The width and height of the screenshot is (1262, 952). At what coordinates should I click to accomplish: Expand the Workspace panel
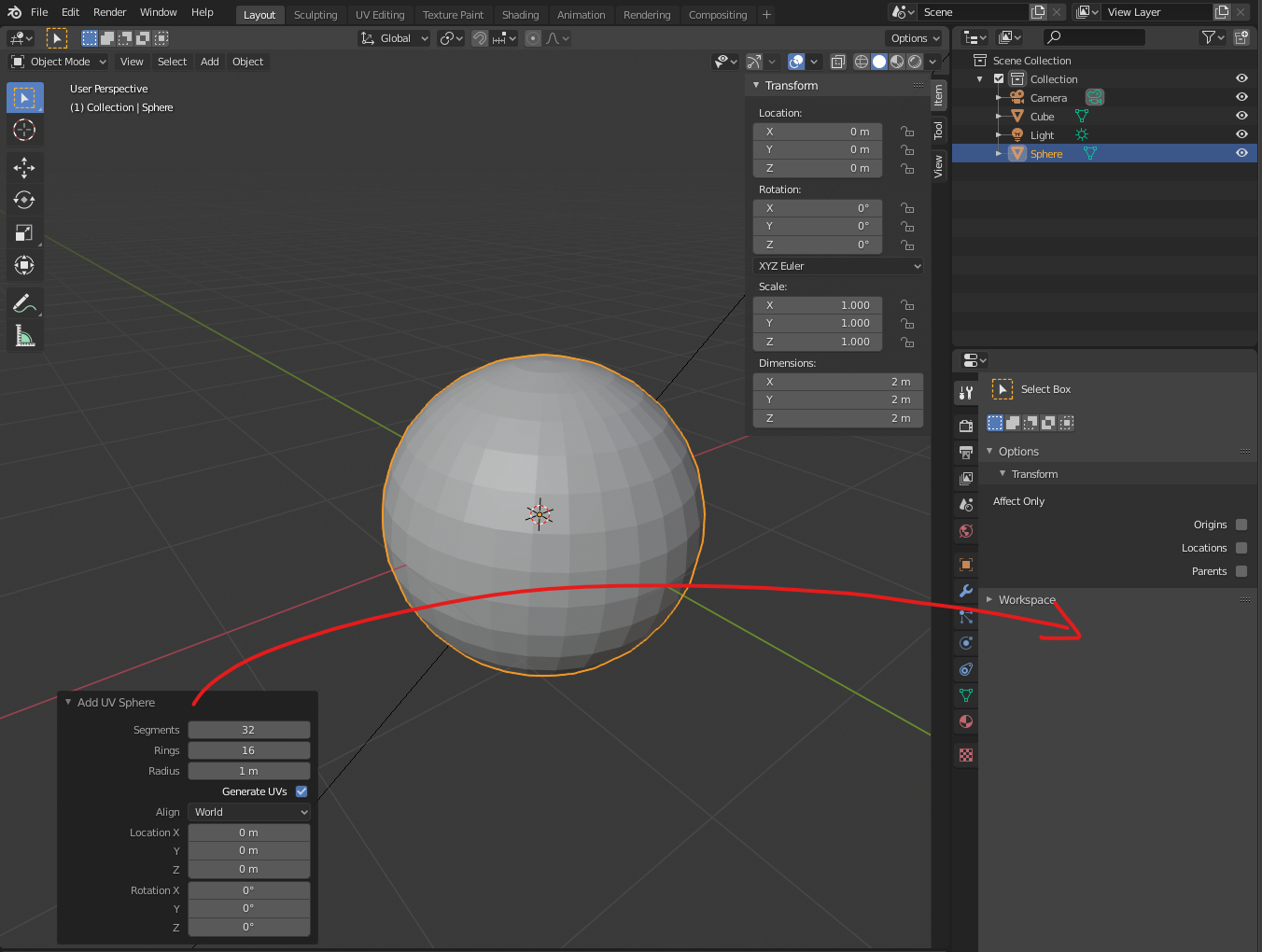pos(1027,600)
